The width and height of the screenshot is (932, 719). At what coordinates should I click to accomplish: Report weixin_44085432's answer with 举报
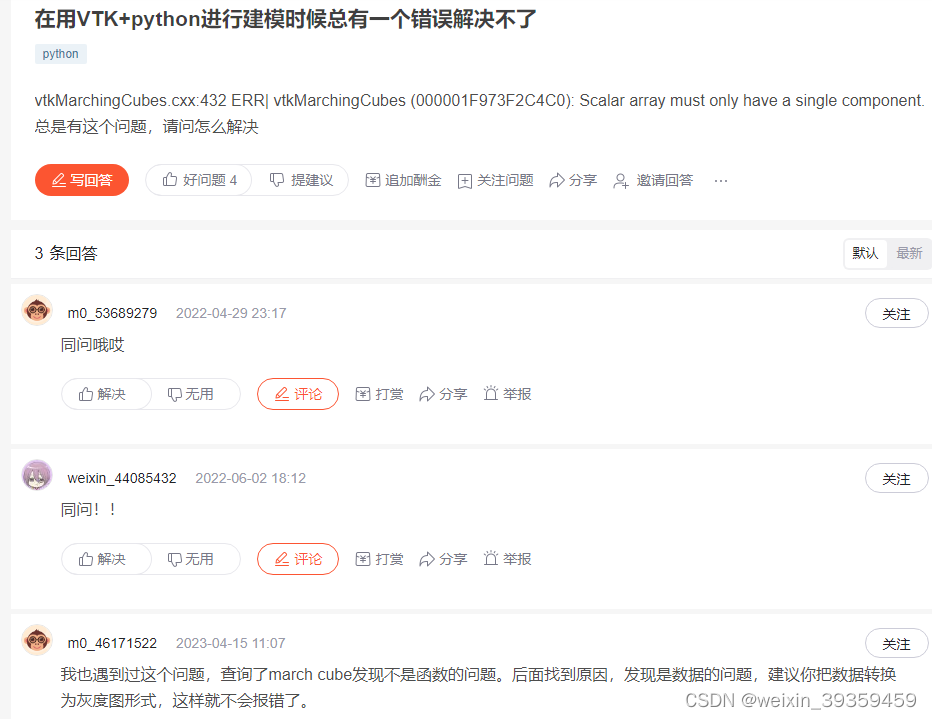pos(507,559)
